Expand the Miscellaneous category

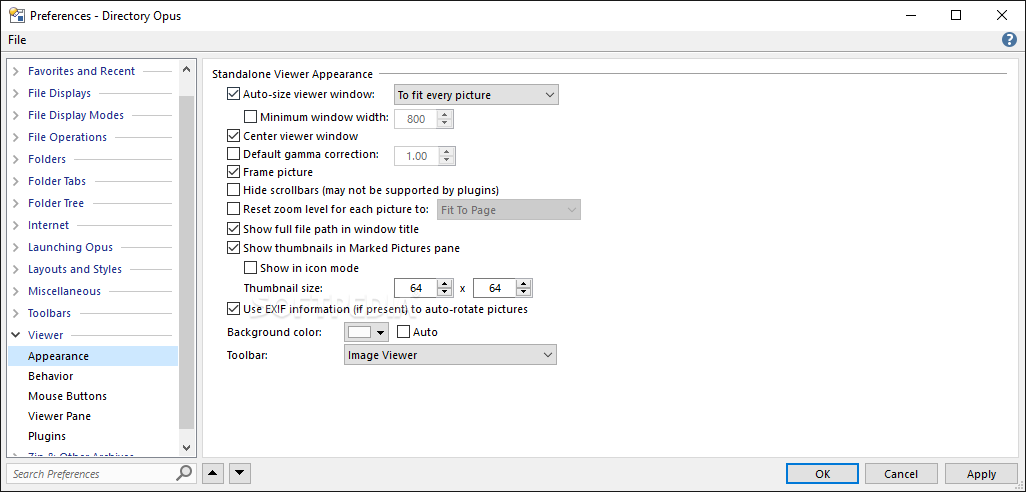coord(16,291)
